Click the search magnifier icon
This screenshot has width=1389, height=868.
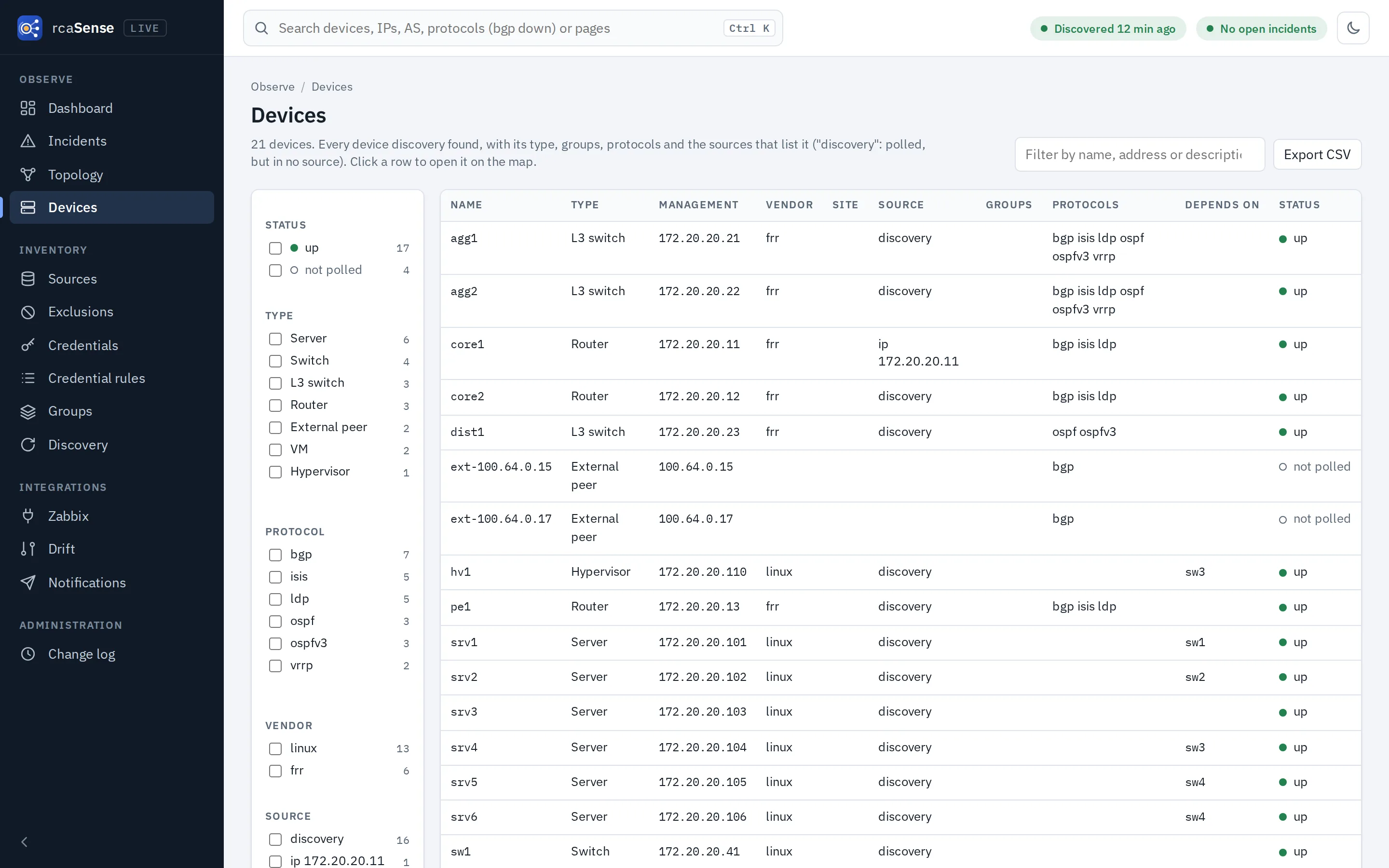[x=262, y=28]
